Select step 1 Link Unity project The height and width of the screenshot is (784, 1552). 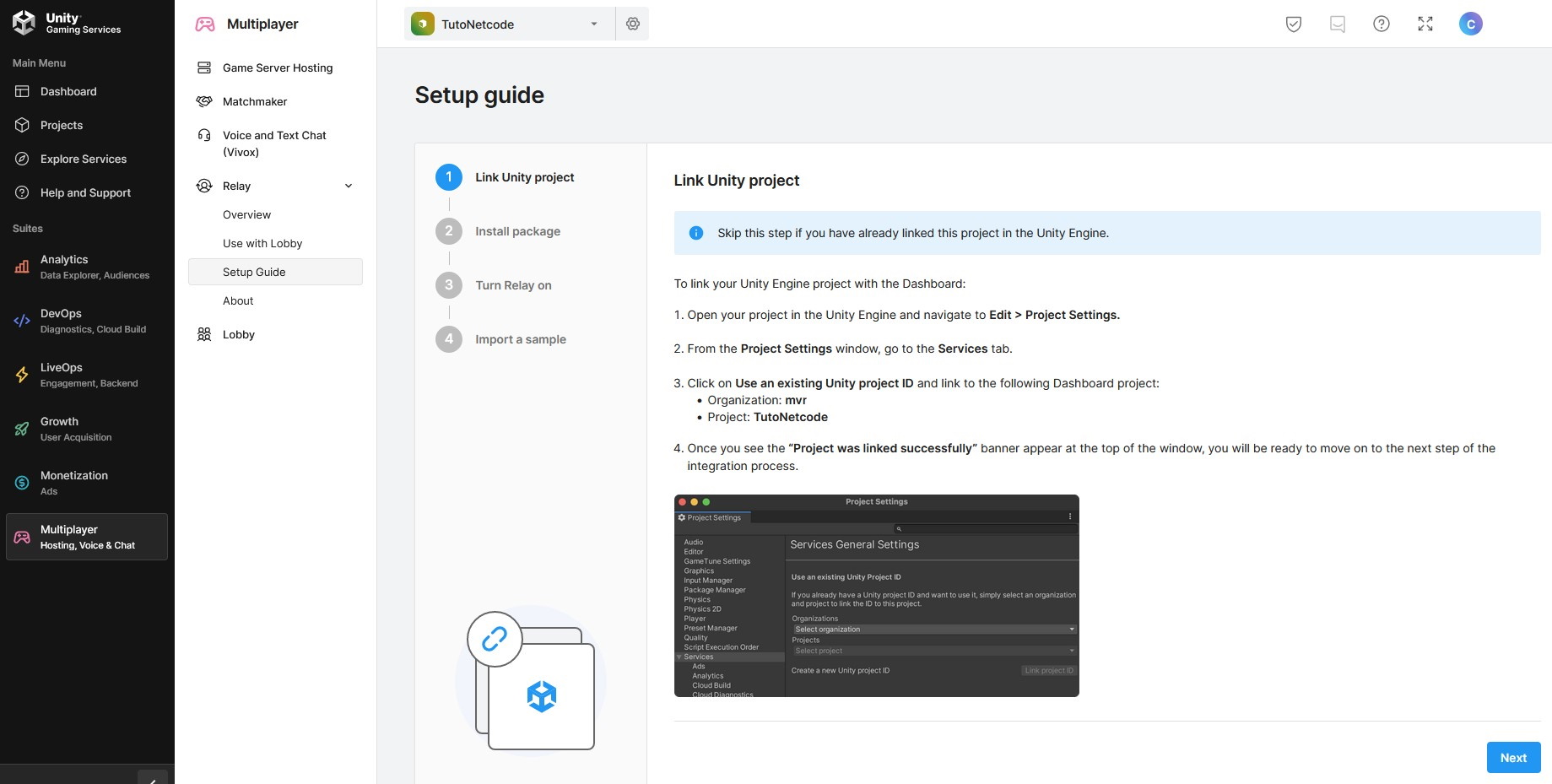(505, 177)
